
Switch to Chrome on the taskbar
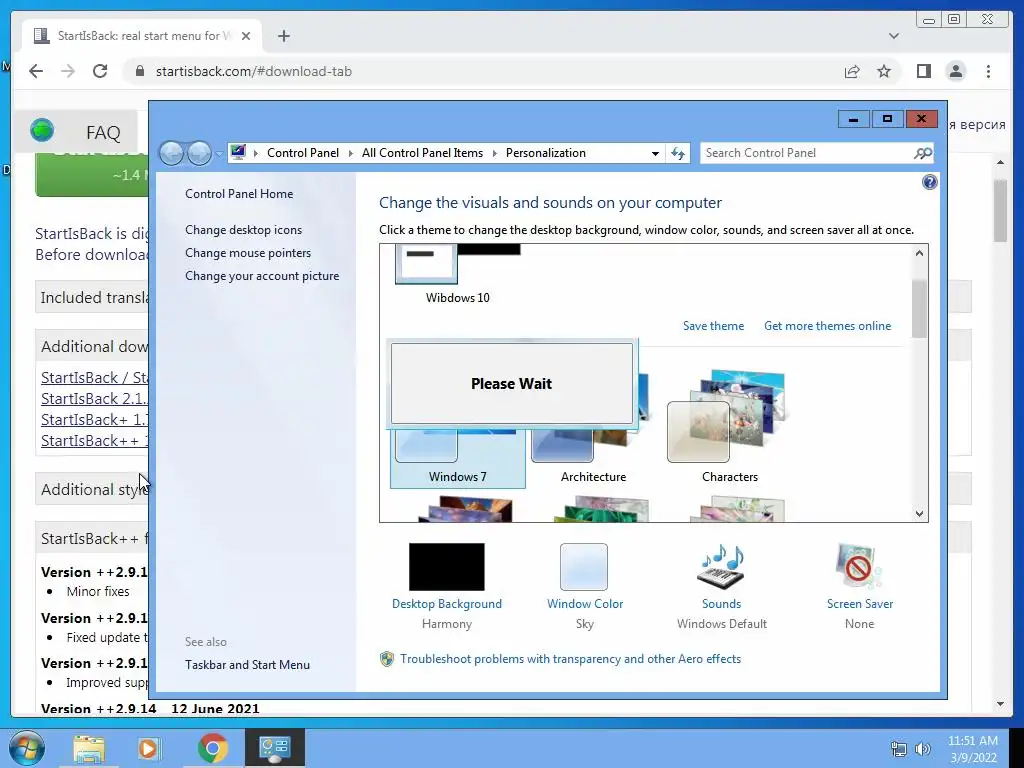coord(212,748)
